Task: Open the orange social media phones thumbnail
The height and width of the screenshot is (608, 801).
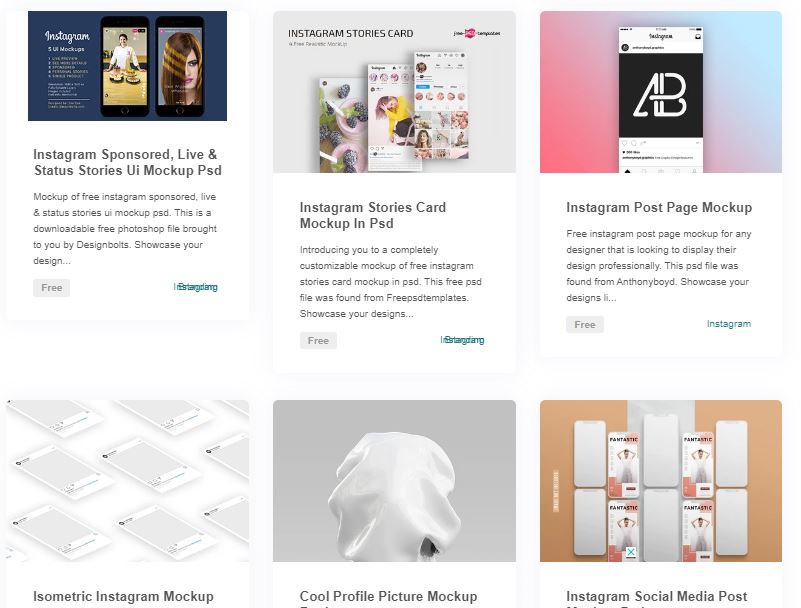Action: click(661, 481)
